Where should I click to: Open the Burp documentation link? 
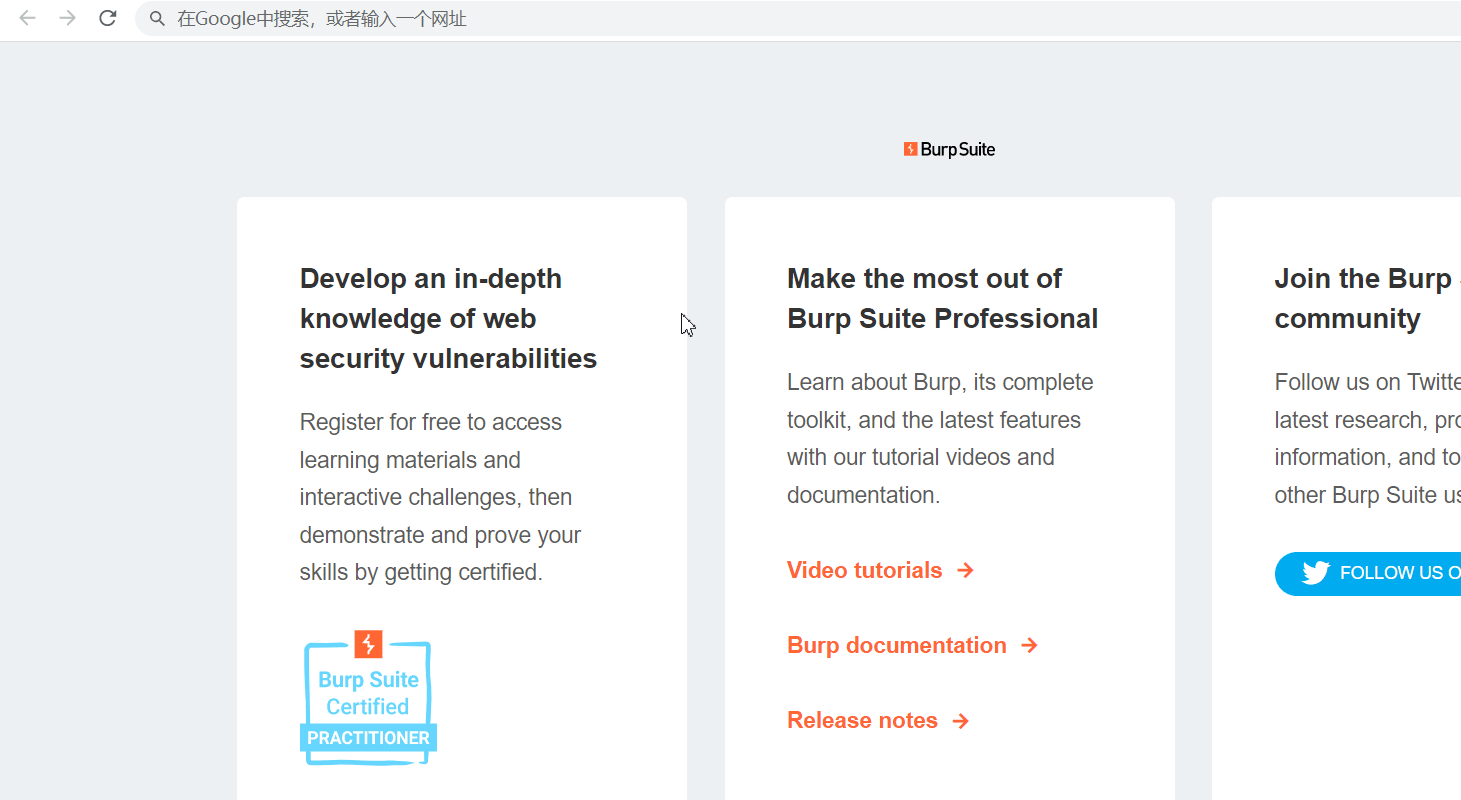pos(896,645)
